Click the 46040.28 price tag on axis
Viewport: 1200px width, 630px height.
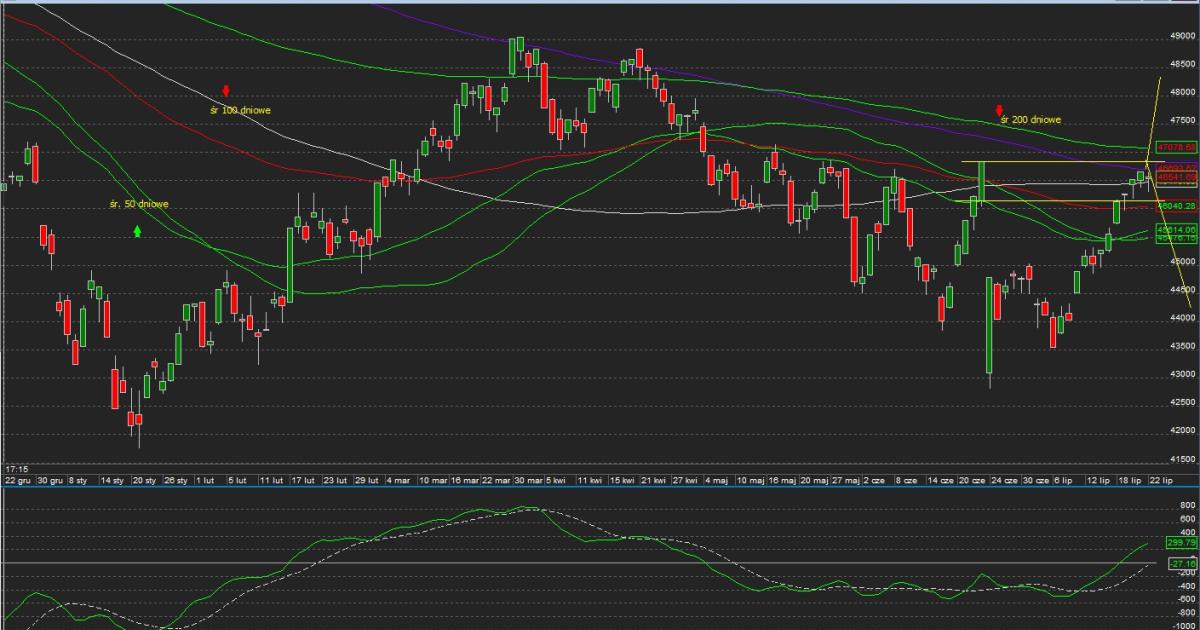tap(1176, 205)
